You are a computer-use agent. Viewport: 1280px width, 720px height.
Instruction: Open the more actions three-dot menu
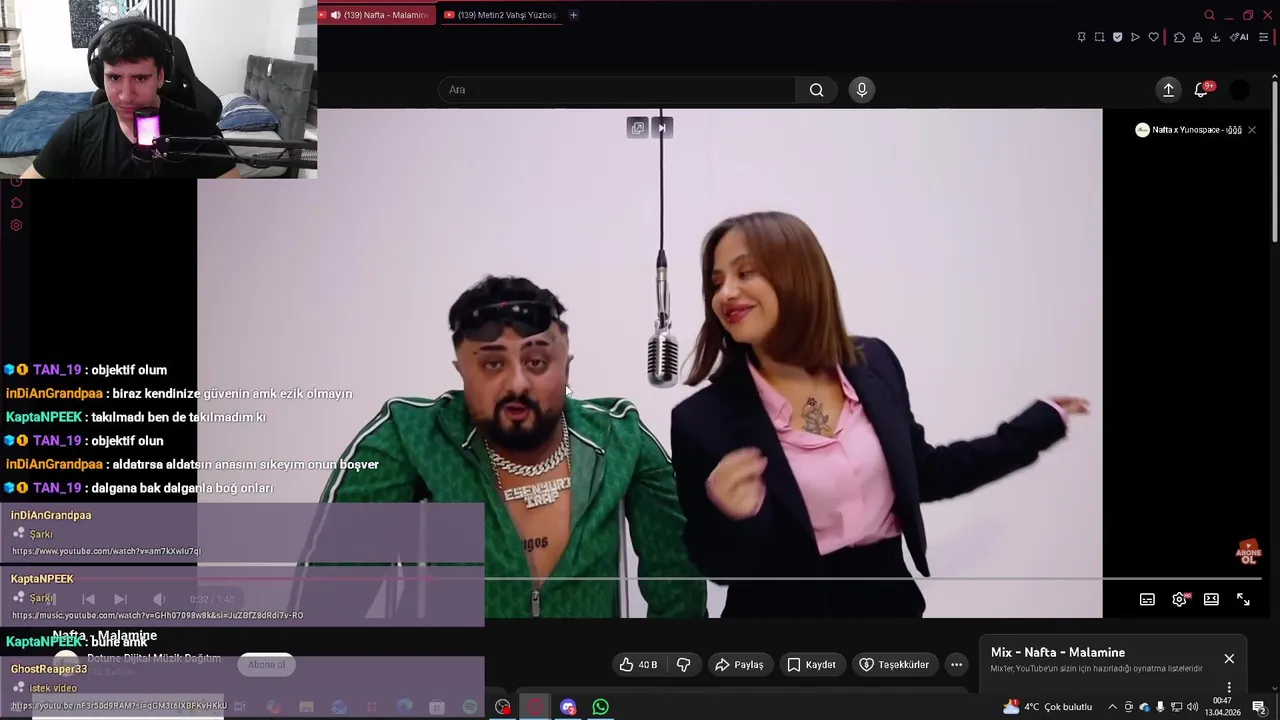tap(956, 664)
